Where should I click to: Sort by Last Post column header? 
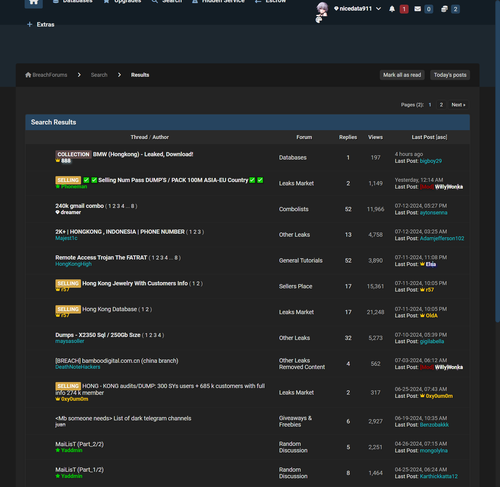click(423, 137)
